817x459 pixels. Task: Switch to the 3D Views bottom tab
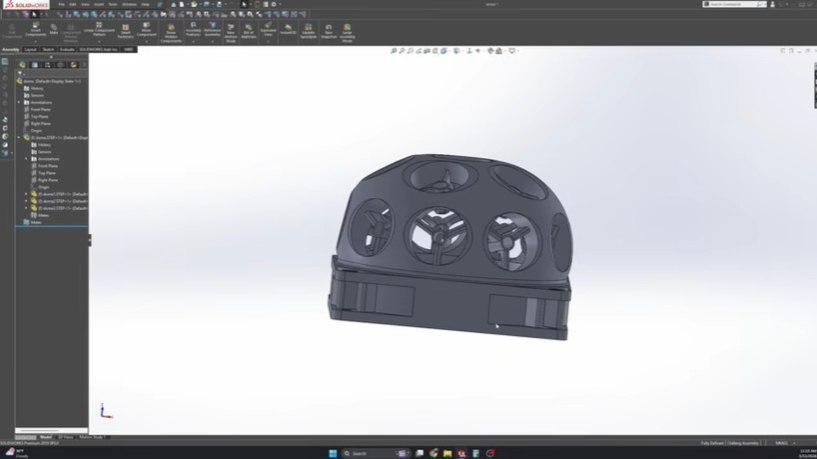click(67, 437)
